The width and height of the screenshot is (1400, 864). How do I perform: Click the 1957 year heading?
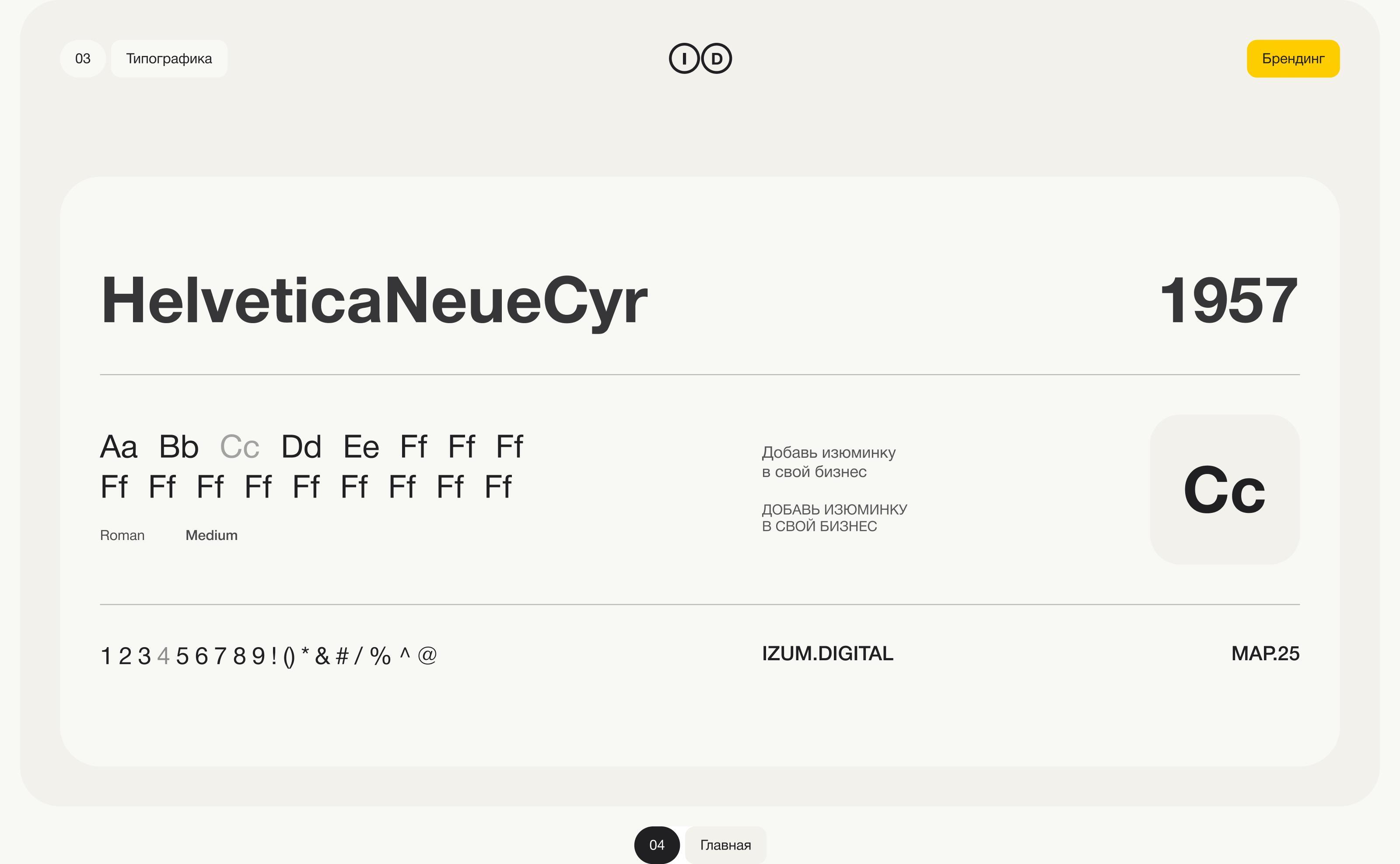pyautogui.click(x=1228, y=300)
